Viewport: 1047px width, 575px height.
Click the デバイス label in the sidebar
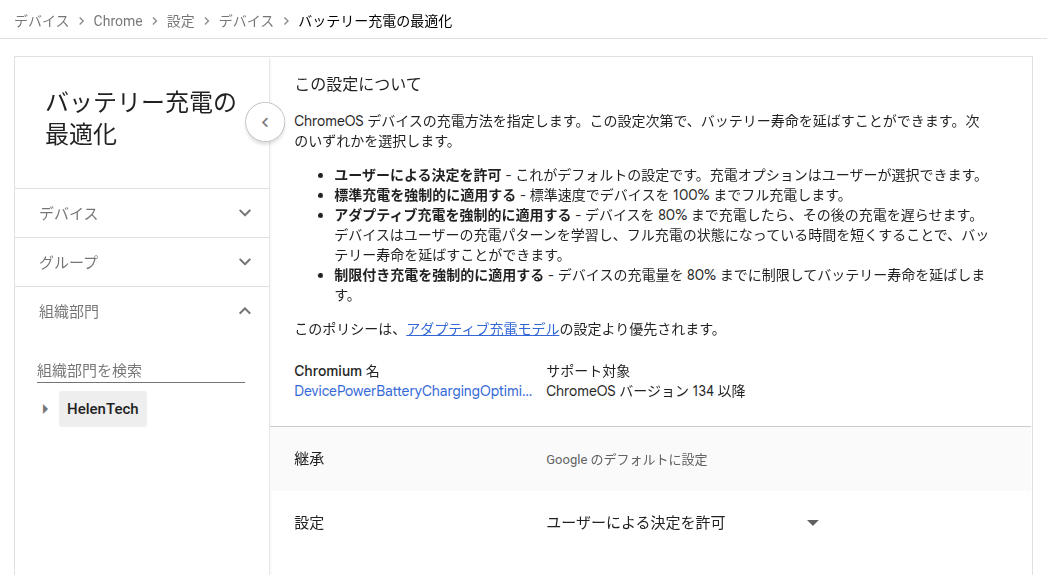click(68, 213)
